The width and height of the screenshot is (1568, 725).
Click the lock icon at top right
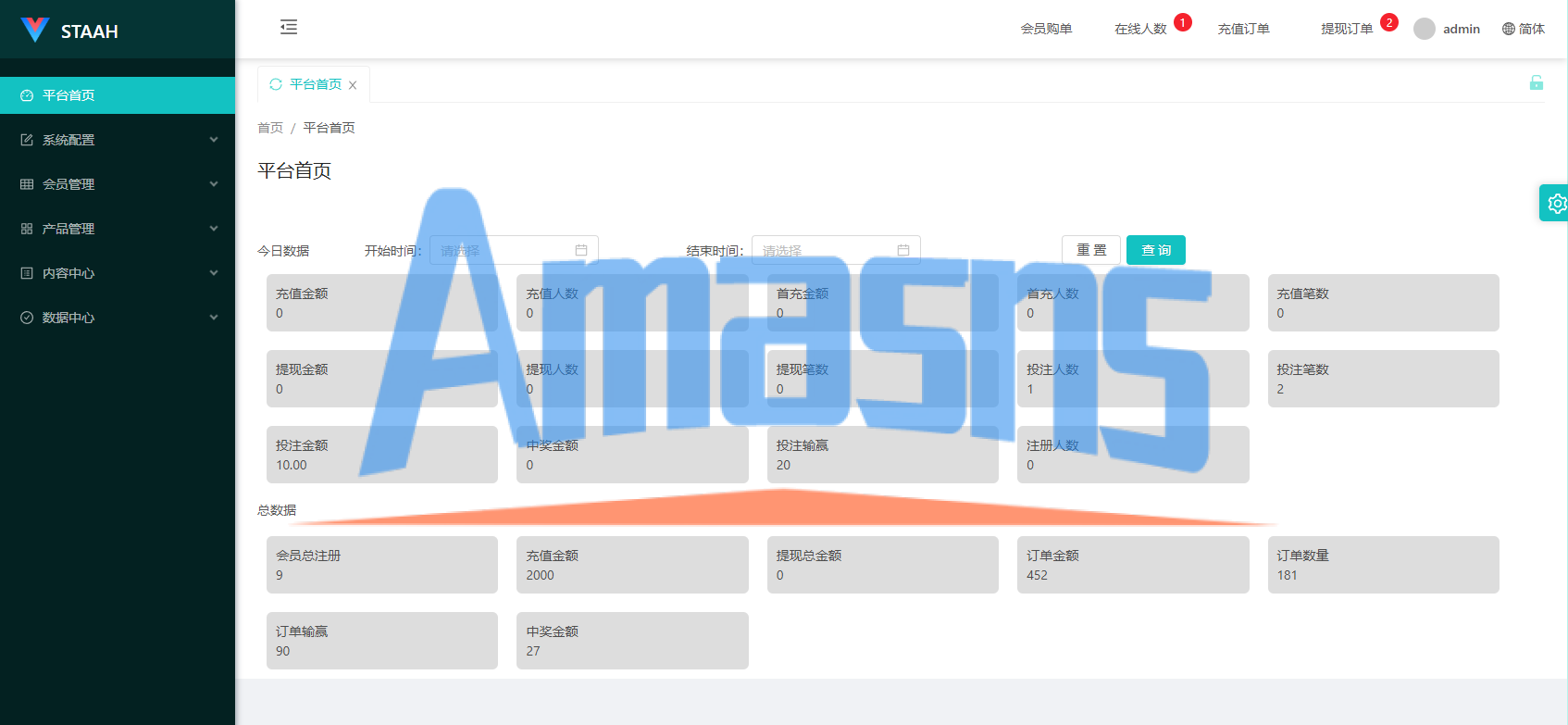(x=1537, y=82)
